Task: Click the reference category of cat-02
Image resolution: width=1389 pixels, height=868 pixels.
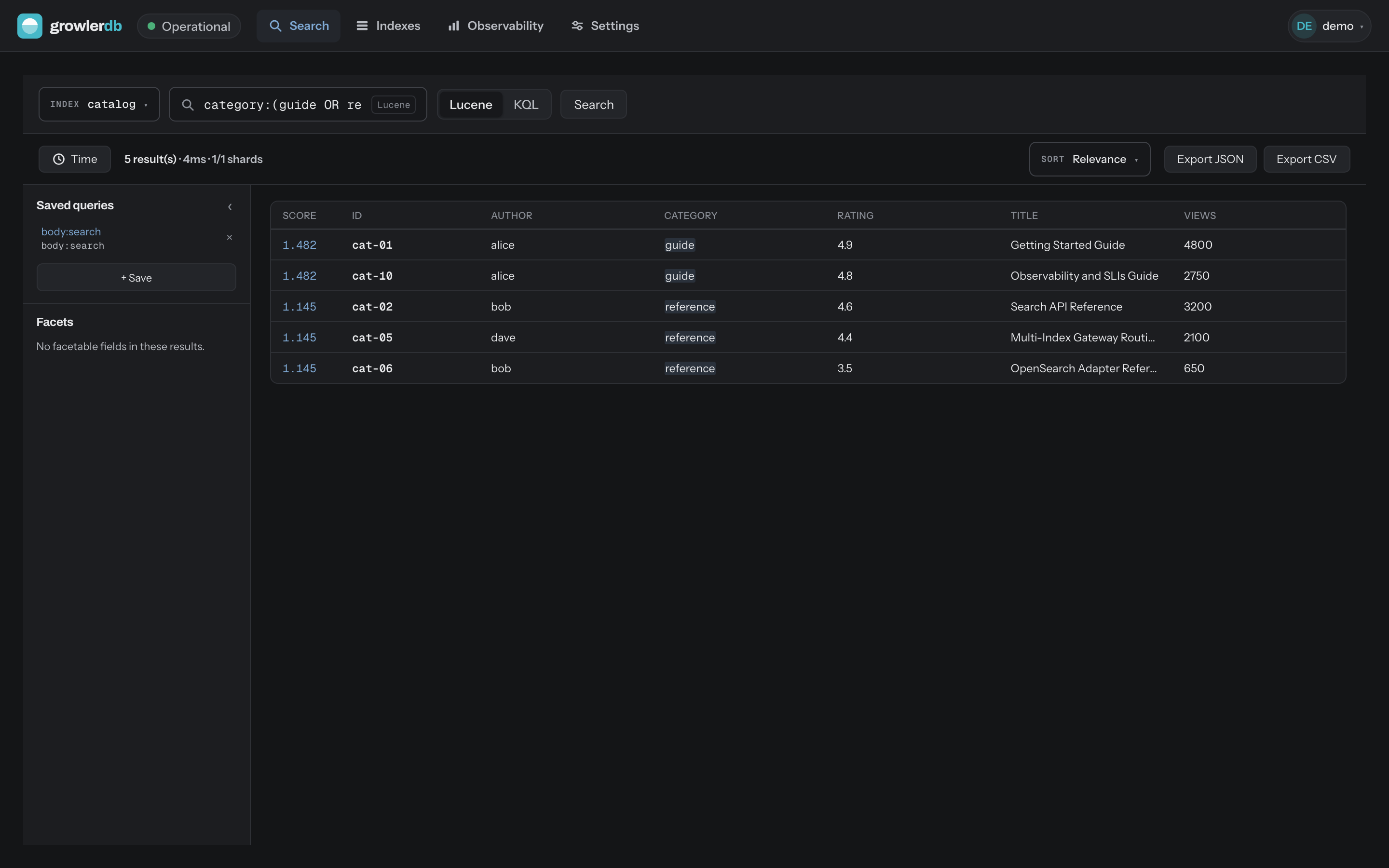Action: pos(690,307)
